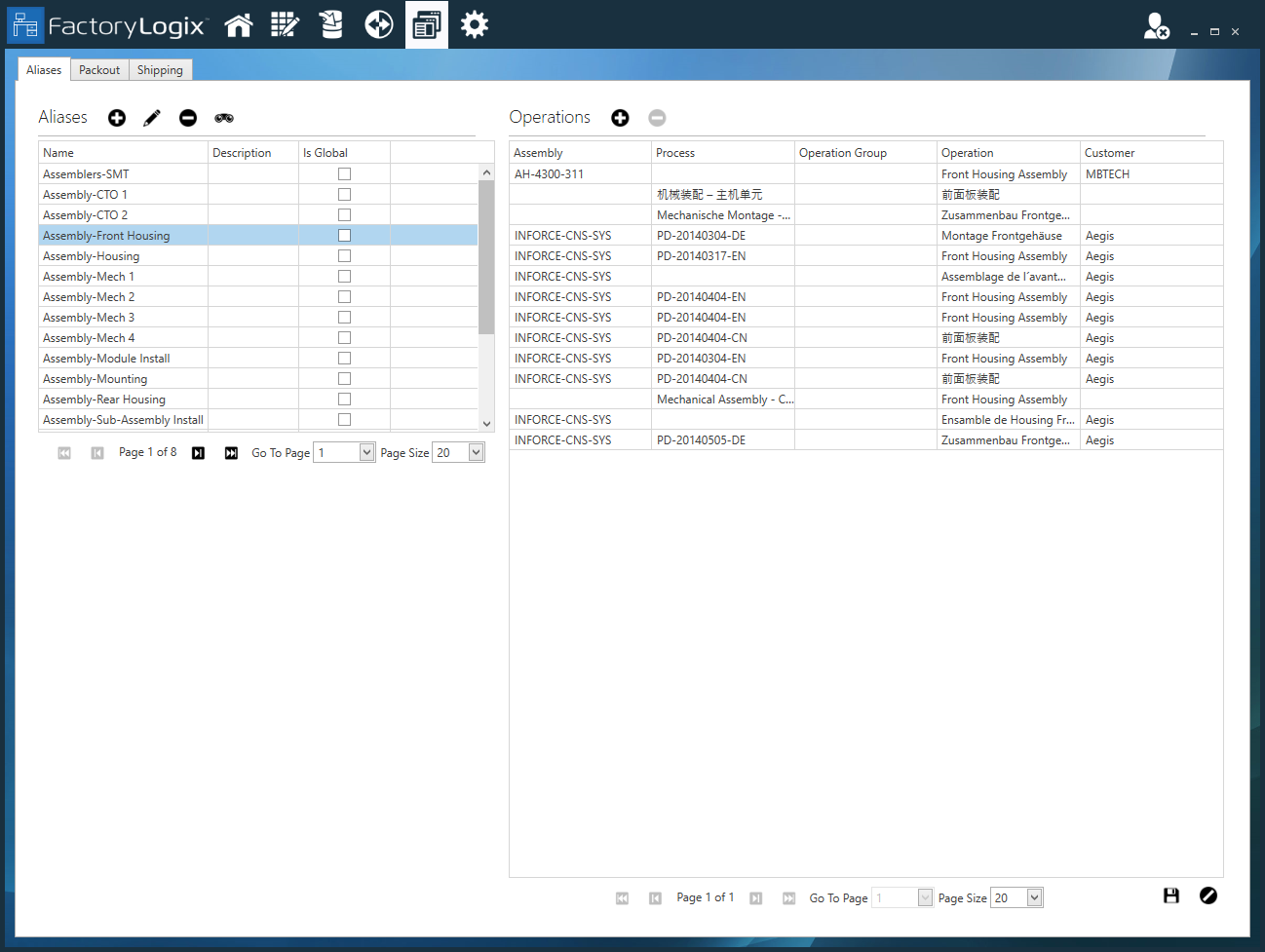Go to the last aliases page with the arrow

point(231,452)
